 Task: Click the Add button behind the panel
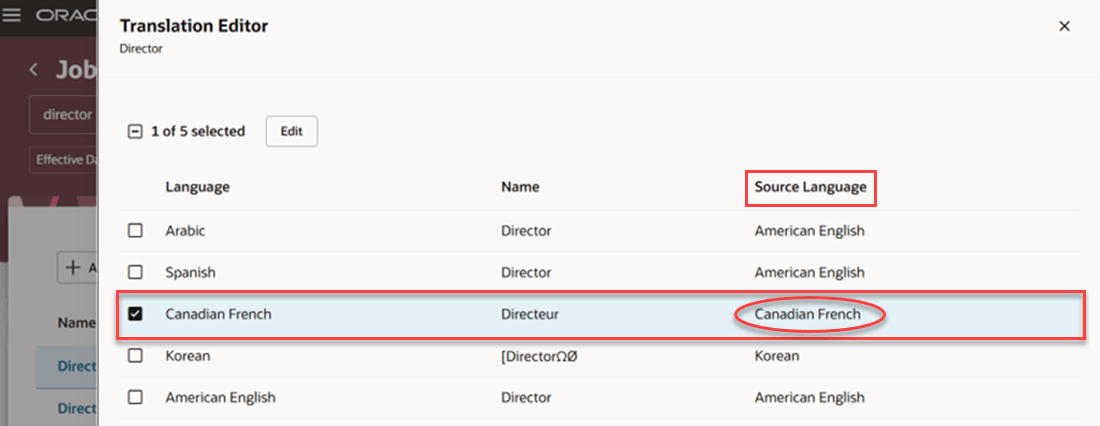(x=77, y=267)
